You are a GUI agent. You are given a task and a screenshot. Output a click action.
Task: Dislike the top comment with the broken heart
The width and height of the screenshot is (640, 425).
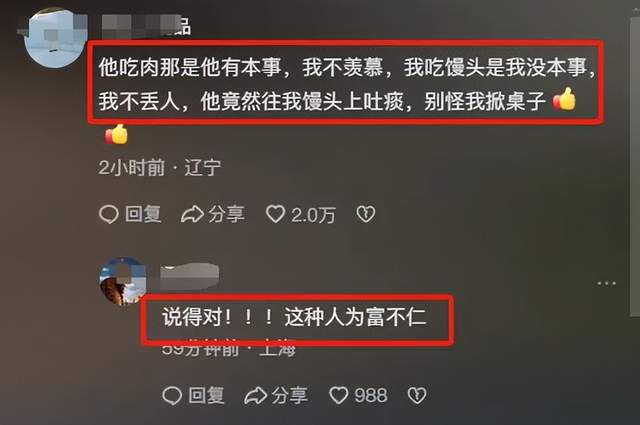366,214
